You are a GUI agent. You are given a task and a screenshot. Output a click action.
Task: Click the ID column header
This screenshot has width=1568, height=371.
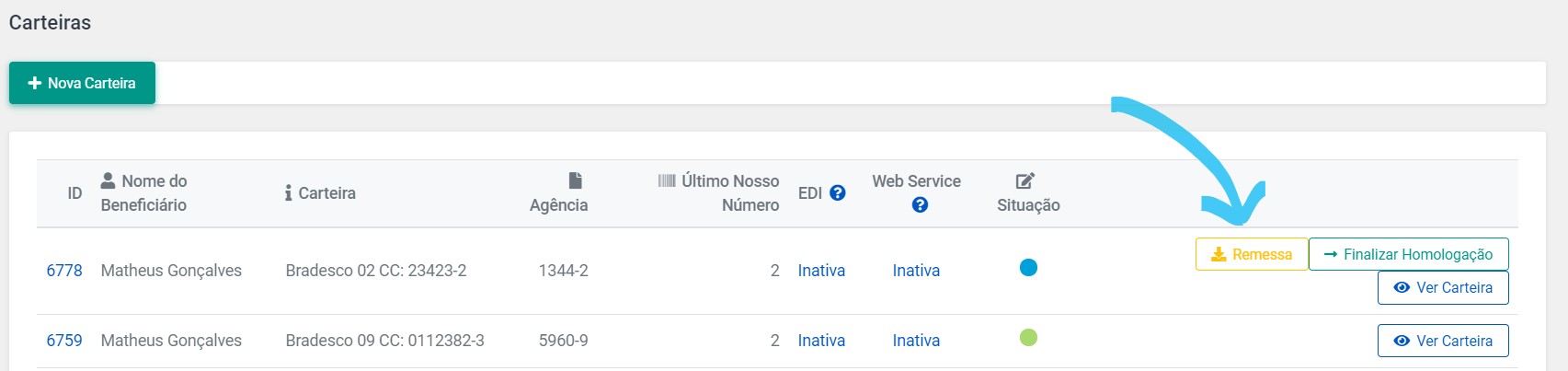click(74, 193)
